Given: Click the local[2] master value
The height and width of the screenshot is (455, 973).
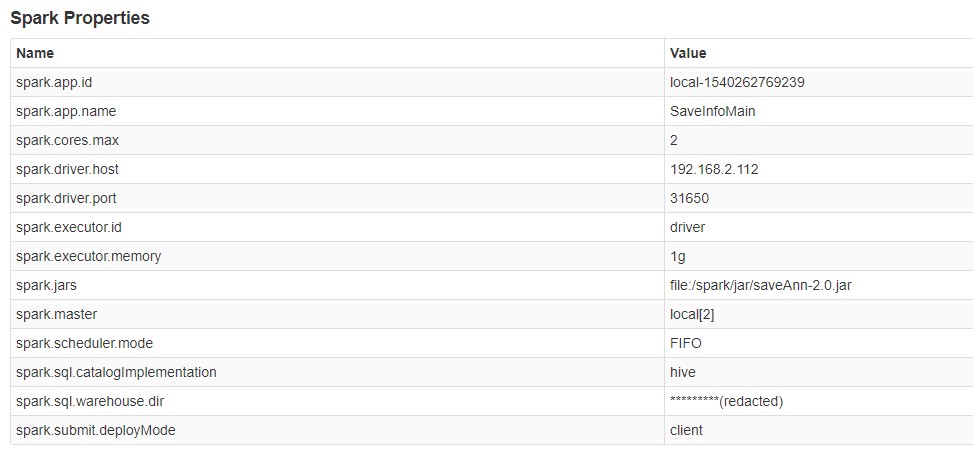Looking at the screenshot, I should [692, 315].
